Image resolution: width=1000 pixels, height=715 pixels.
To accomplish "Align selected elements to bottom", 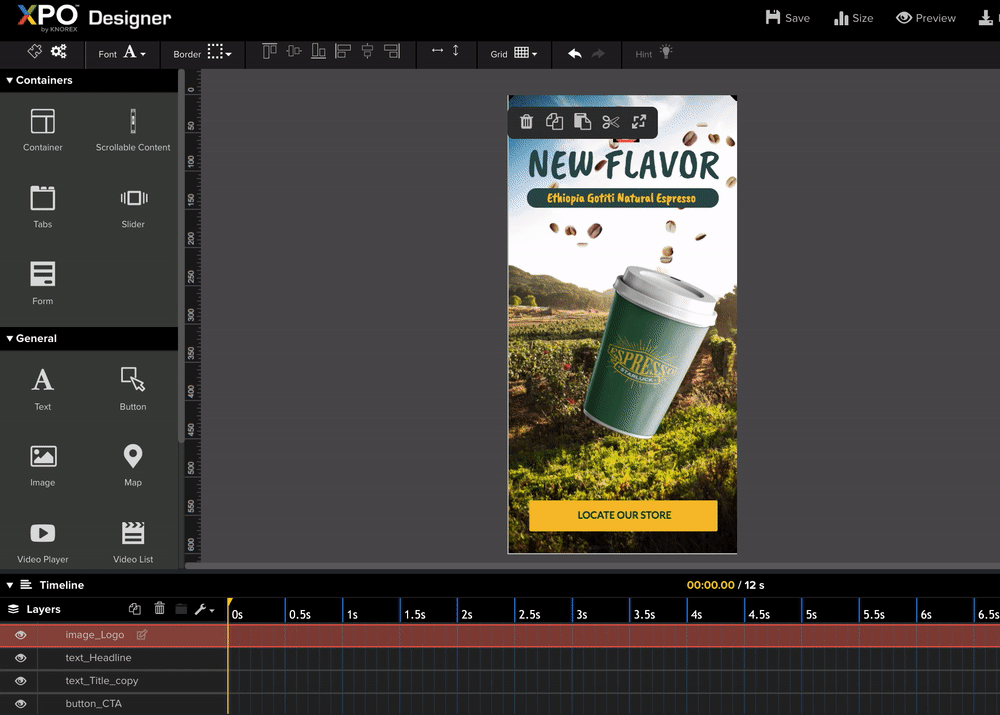I will pyautogui.click(x=318, y=52).
